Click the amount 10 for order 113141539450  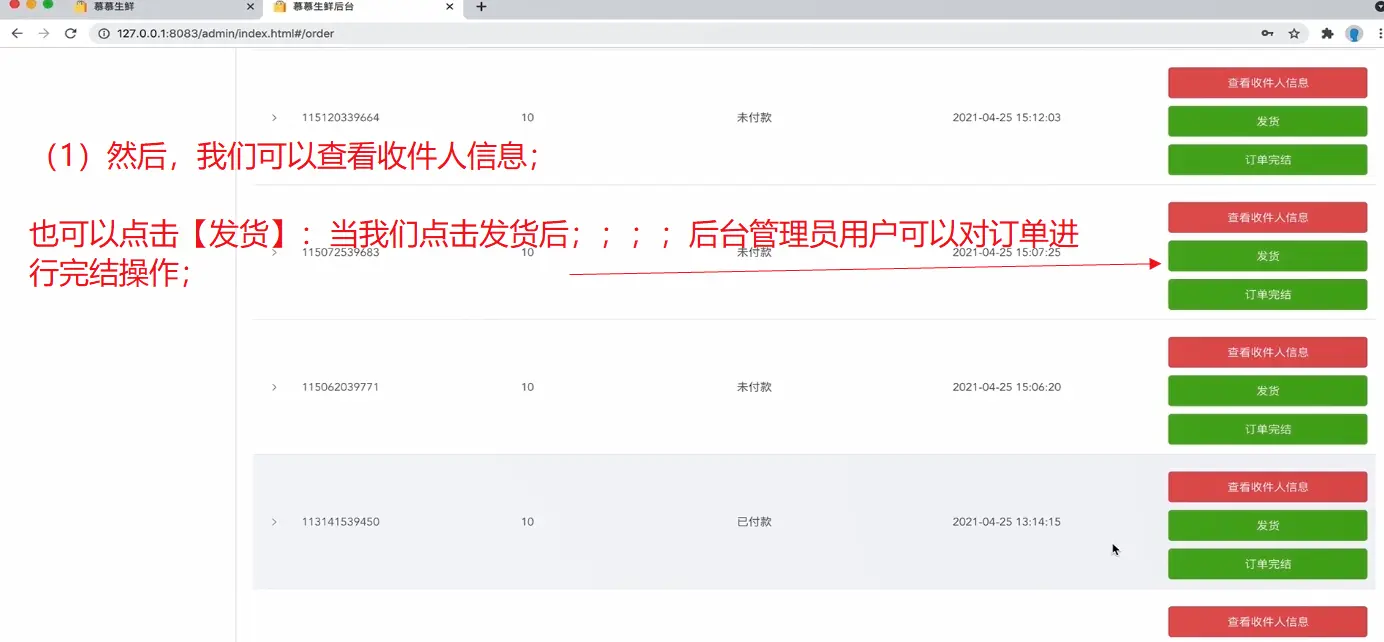point(527,522)
